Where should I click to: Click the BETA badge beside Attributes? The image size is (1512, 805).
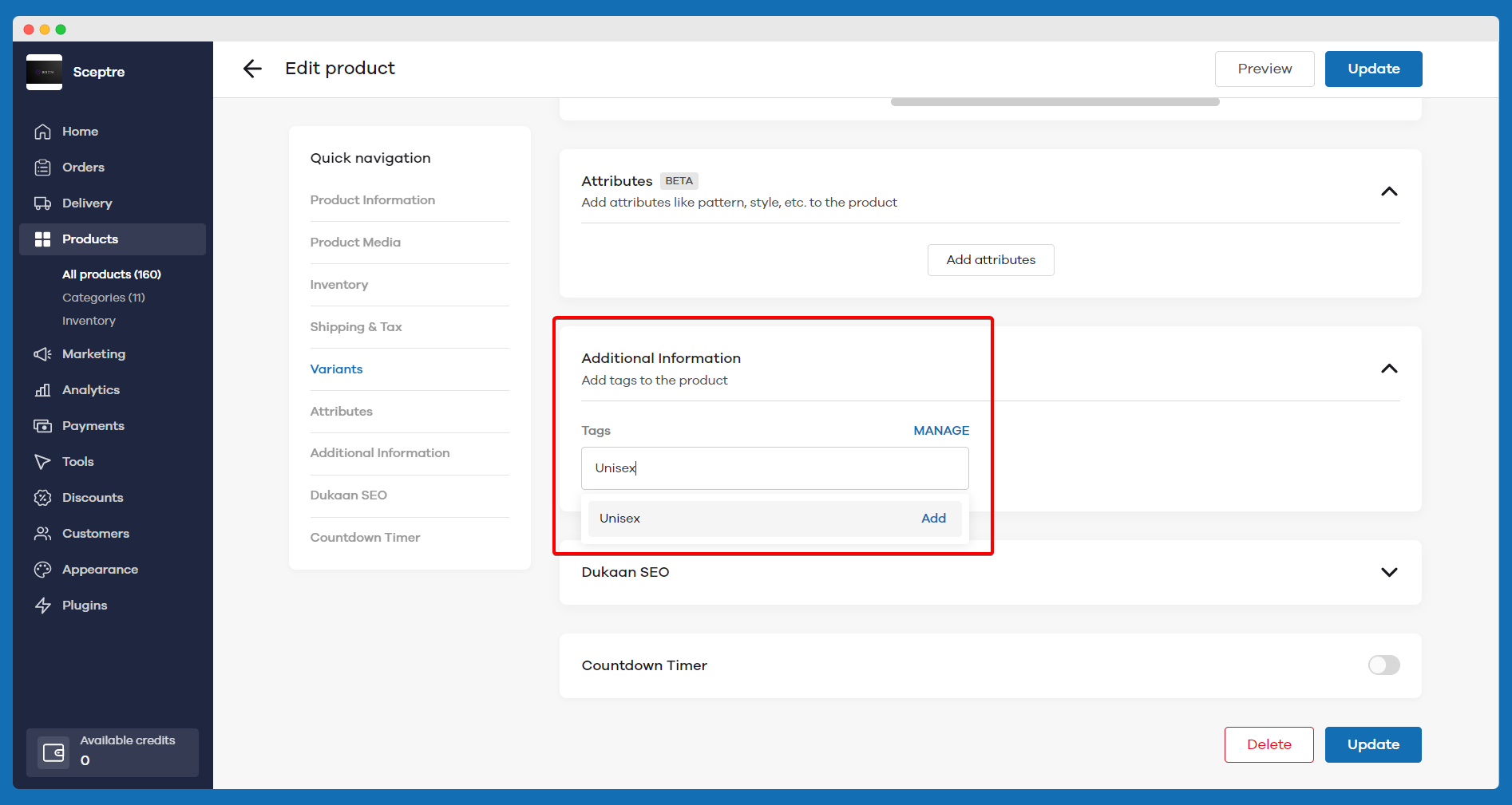tap(679, 181)
